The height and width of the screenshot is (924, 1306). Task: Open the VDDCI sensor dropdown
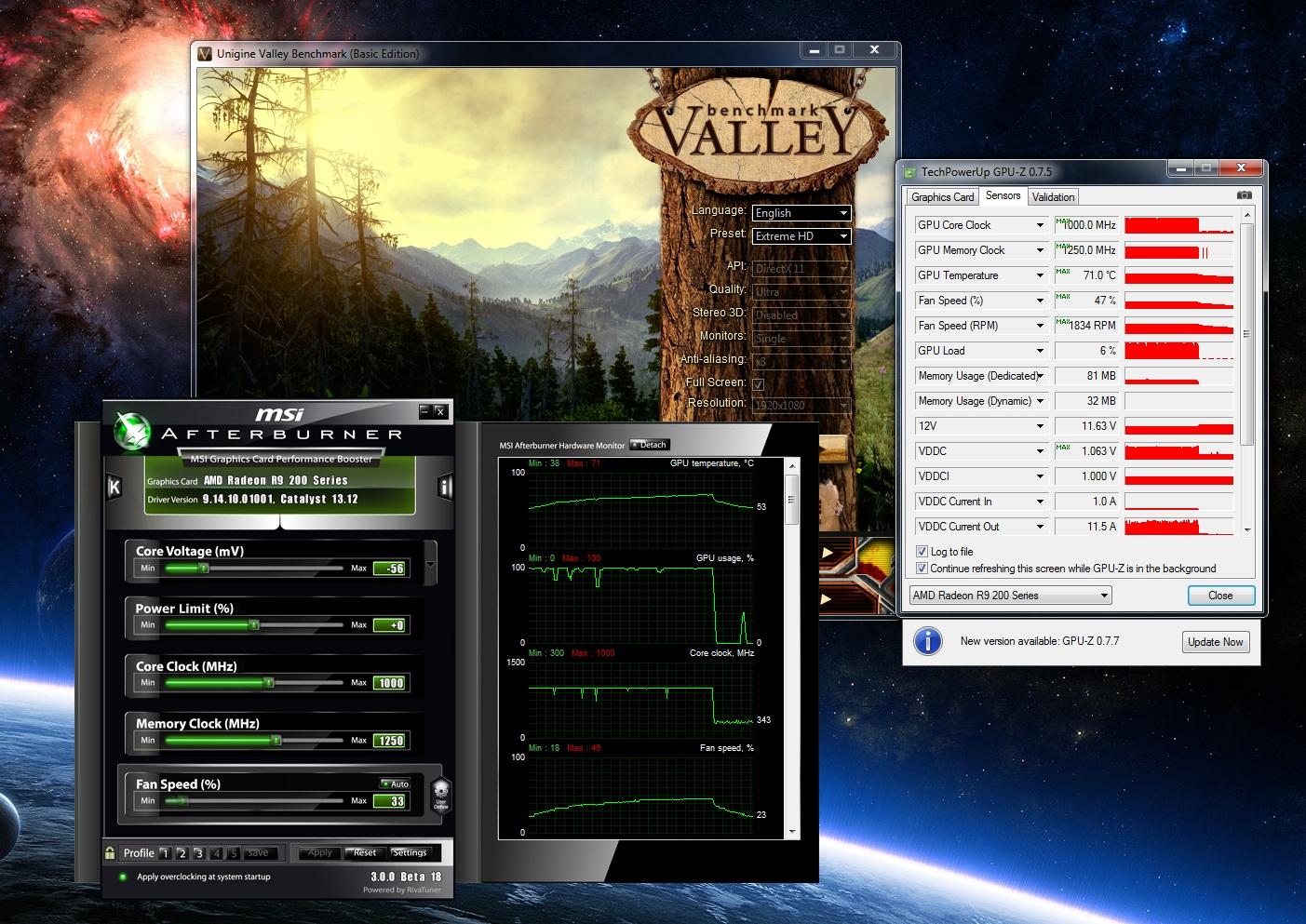pos(1040,476)
